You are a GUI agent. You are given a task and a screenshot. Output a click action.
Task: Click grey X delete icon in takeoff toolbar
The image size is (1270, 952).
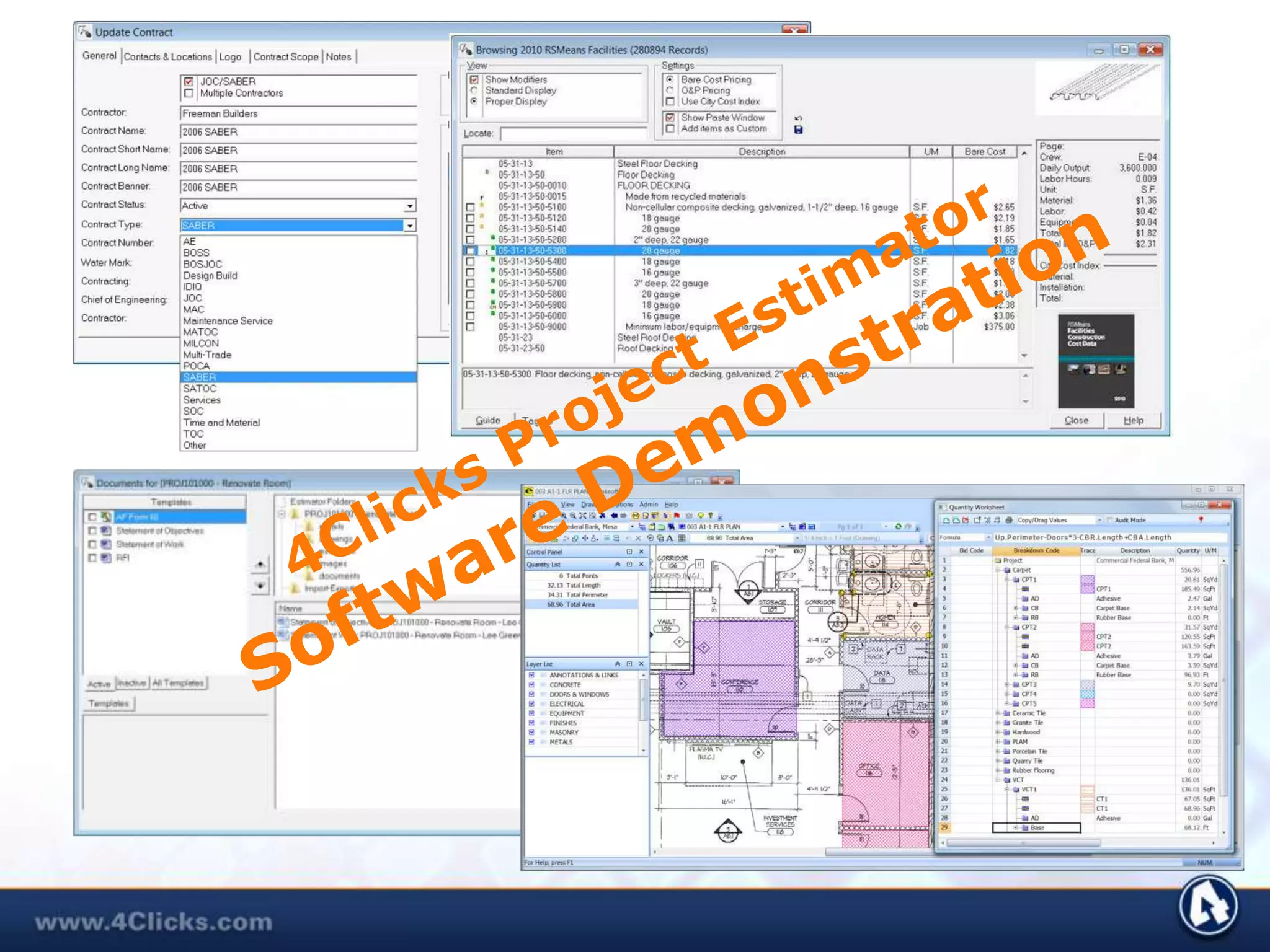[x=638, y=538]
